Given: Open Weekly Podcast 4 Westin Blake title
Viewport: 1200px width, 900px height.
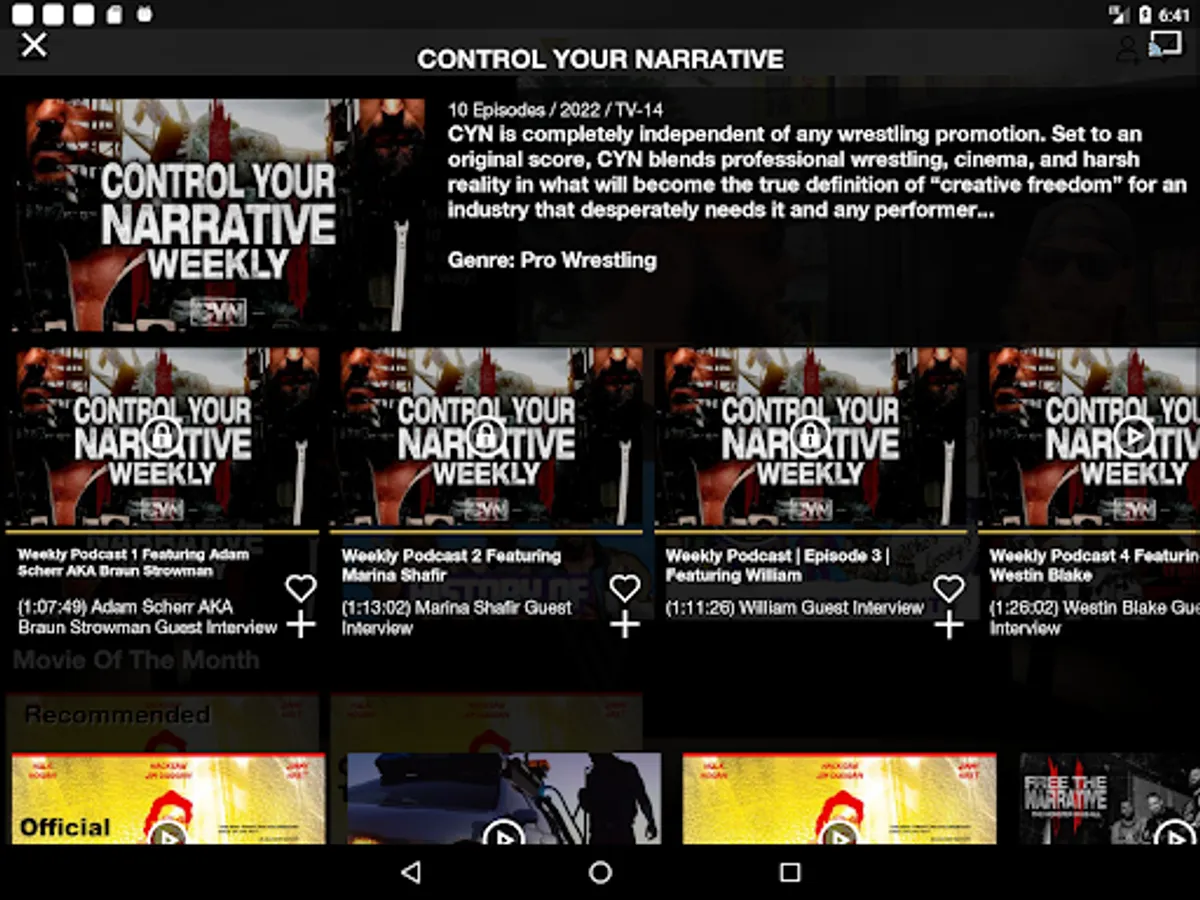Looking at the screenshot, I should [1094, 565].
